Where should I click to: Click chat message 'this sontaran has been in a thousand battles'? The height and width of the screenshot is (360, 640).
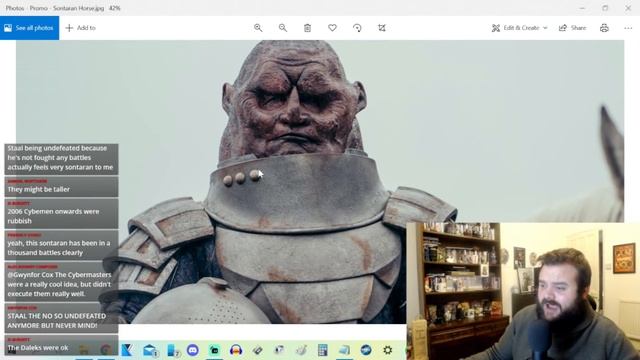point(61,245)
